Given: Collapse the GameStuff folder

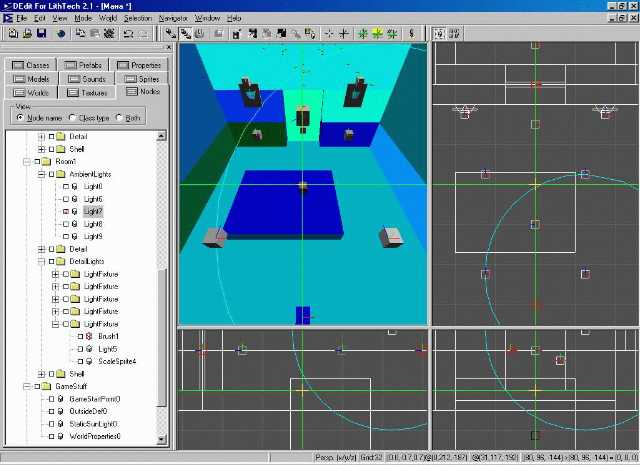Looking at the screenshot, I should [27, 386].
